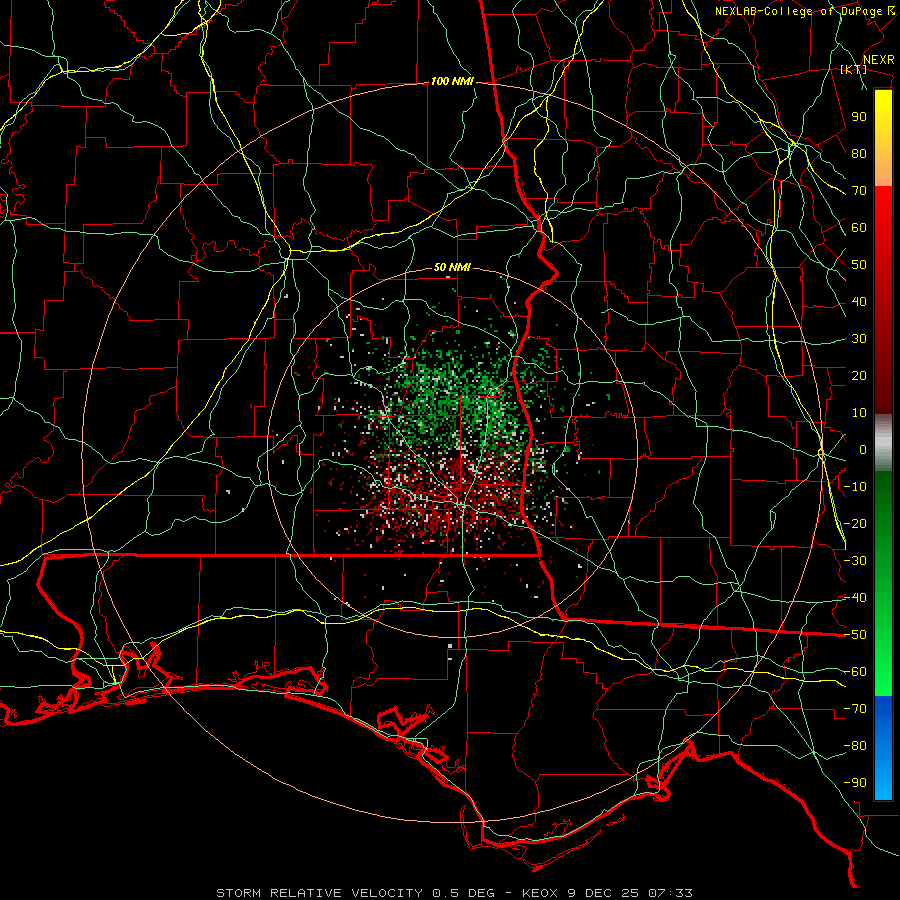Click the -20 value on the velocity scale
This screenshot has height=900, width=900.
pos(855,524)
